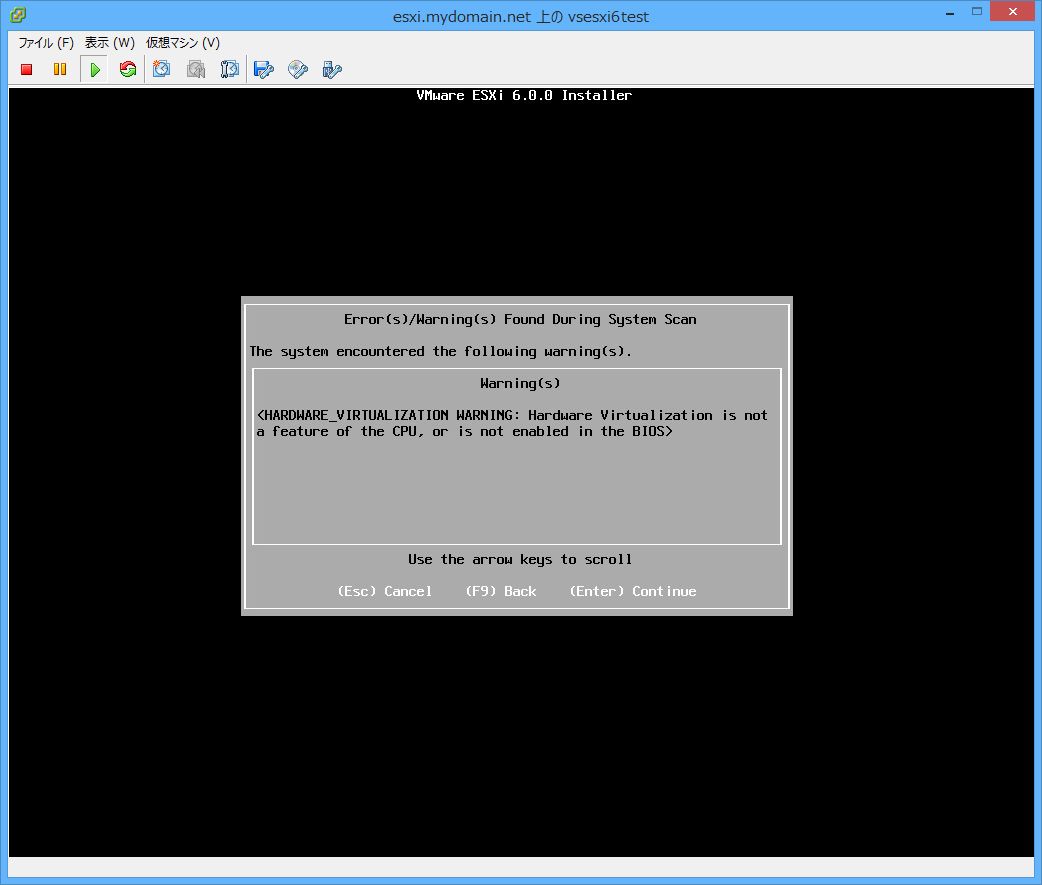This screenshot has width=1042, height=885.
Task: Click the (F9) Back option
Action: click(x=500, y=591)
